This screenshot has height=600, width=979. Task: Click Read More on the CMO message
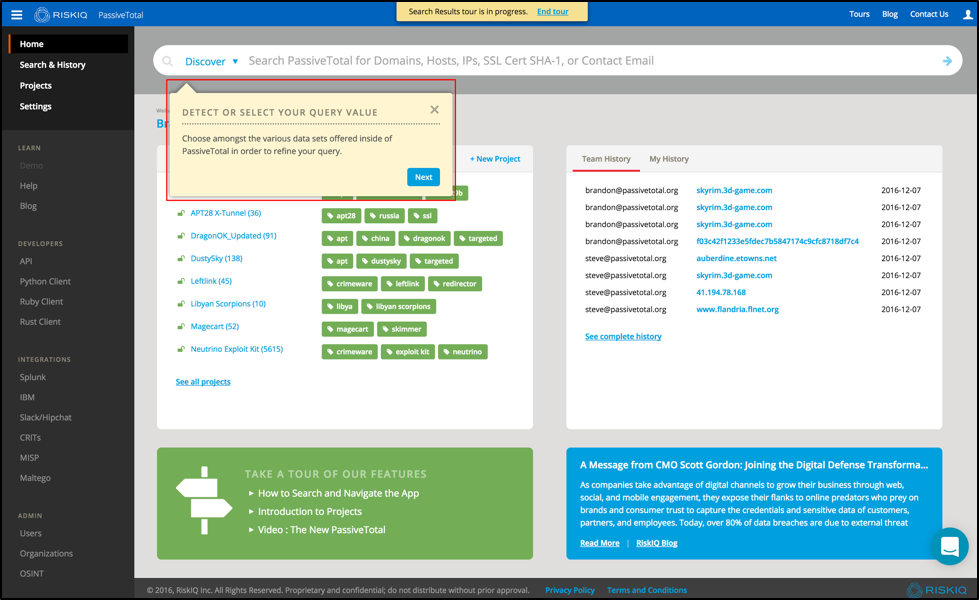click(599, 543)
